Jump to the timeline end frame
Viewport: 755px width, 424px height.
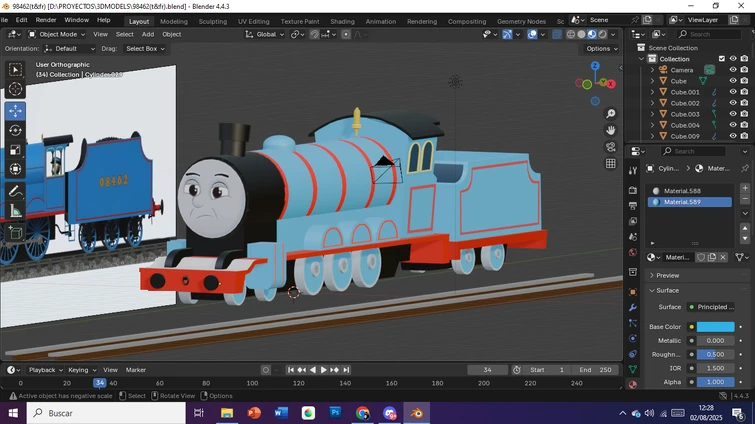click(346, 370)
